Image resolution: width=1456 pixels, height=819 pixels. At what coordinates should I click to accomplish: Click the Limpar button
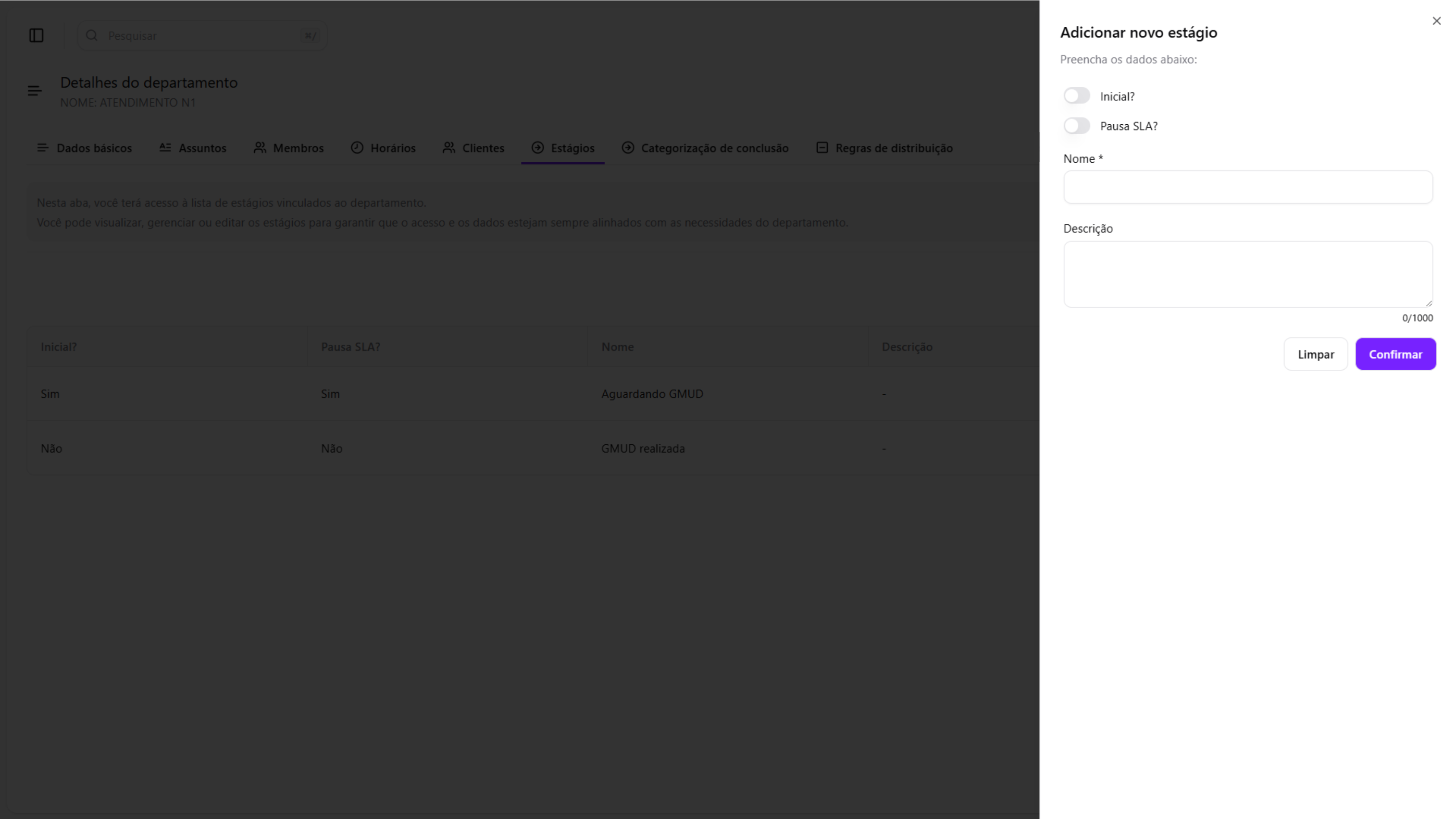pyautogui.click(x=1315, y=355)
